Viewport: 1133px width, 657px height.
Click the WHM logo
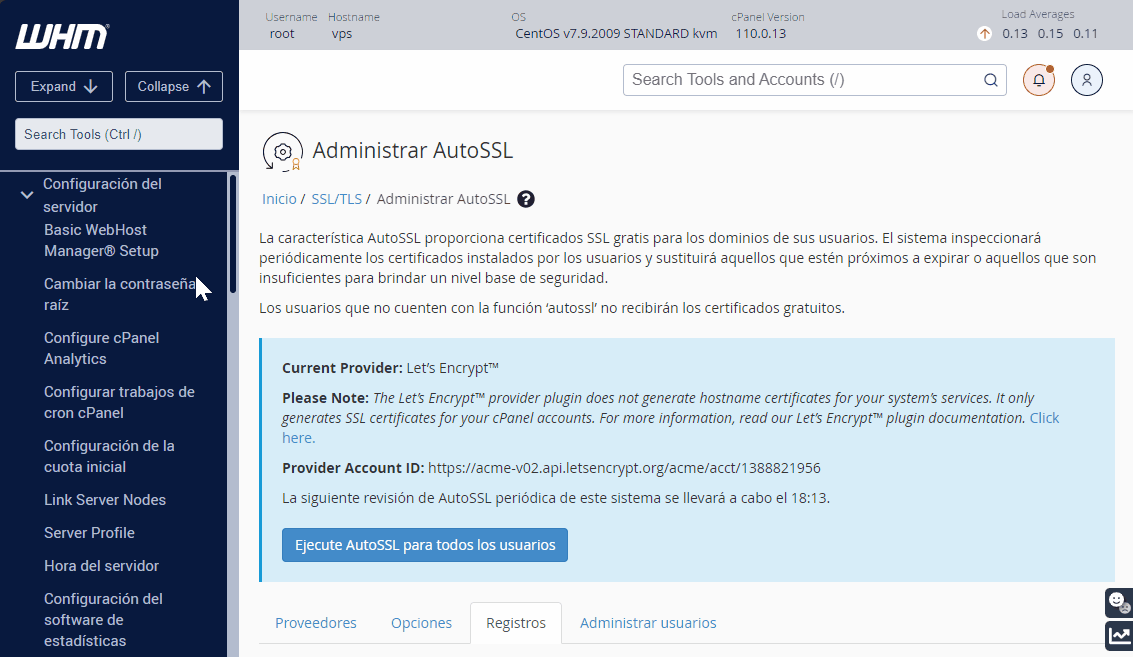tap(62, 36)
